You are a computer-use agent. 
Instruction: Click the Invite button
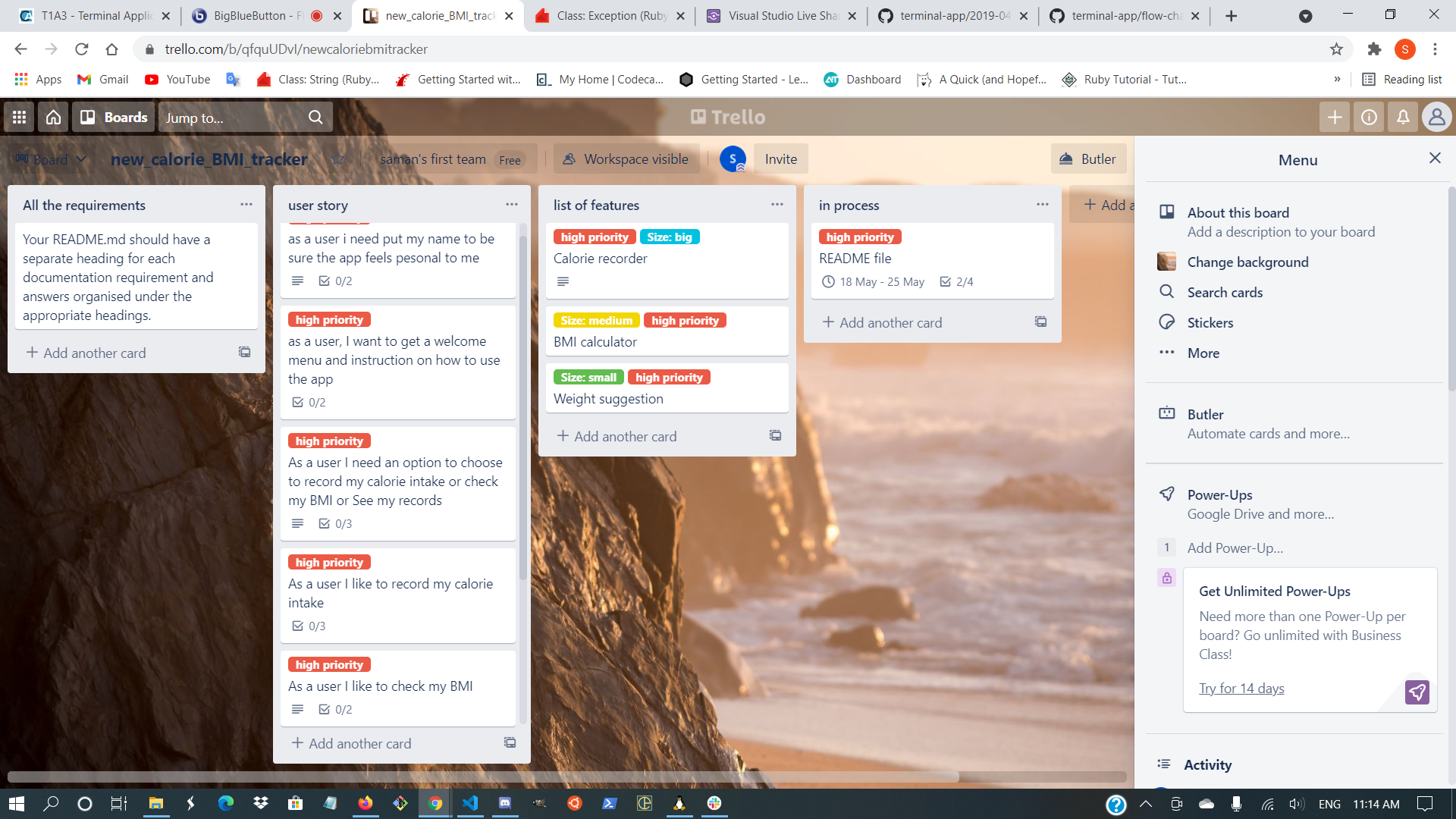780,159
